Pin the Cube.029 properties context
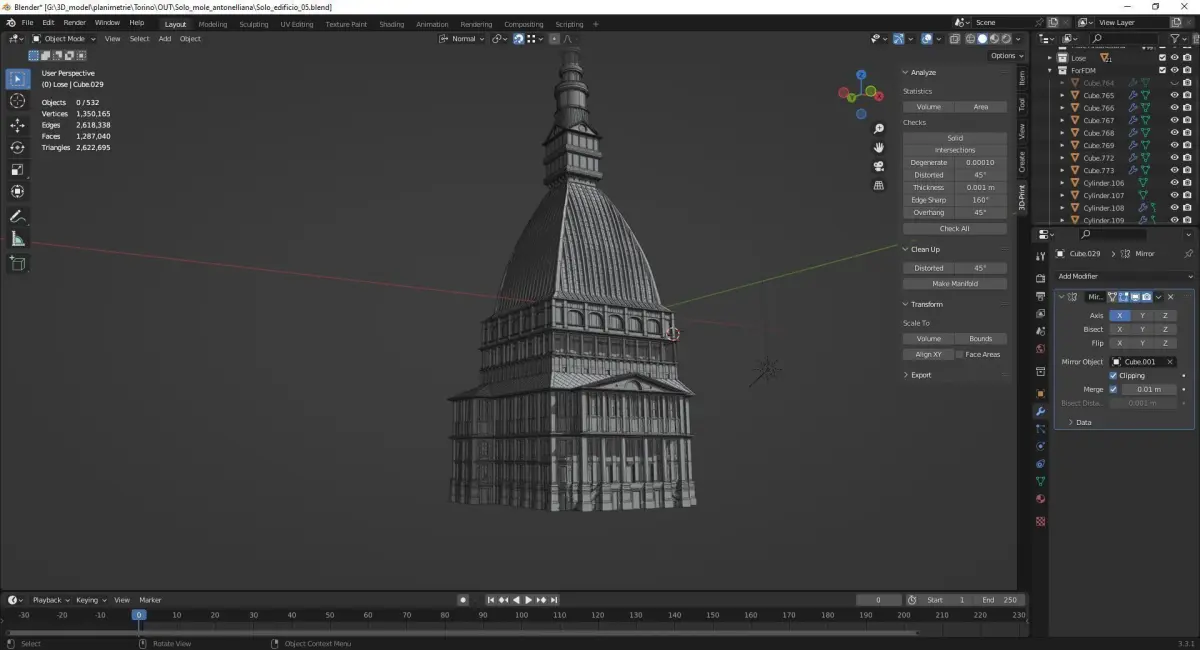This screenshot has width=1200, height=650. [1188, 254]
